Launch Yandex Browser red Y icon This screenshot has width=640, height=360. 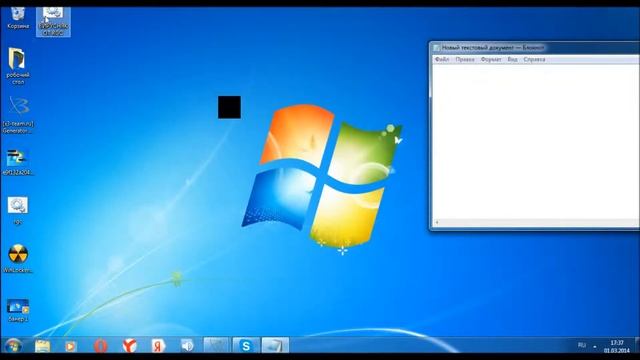130,346
